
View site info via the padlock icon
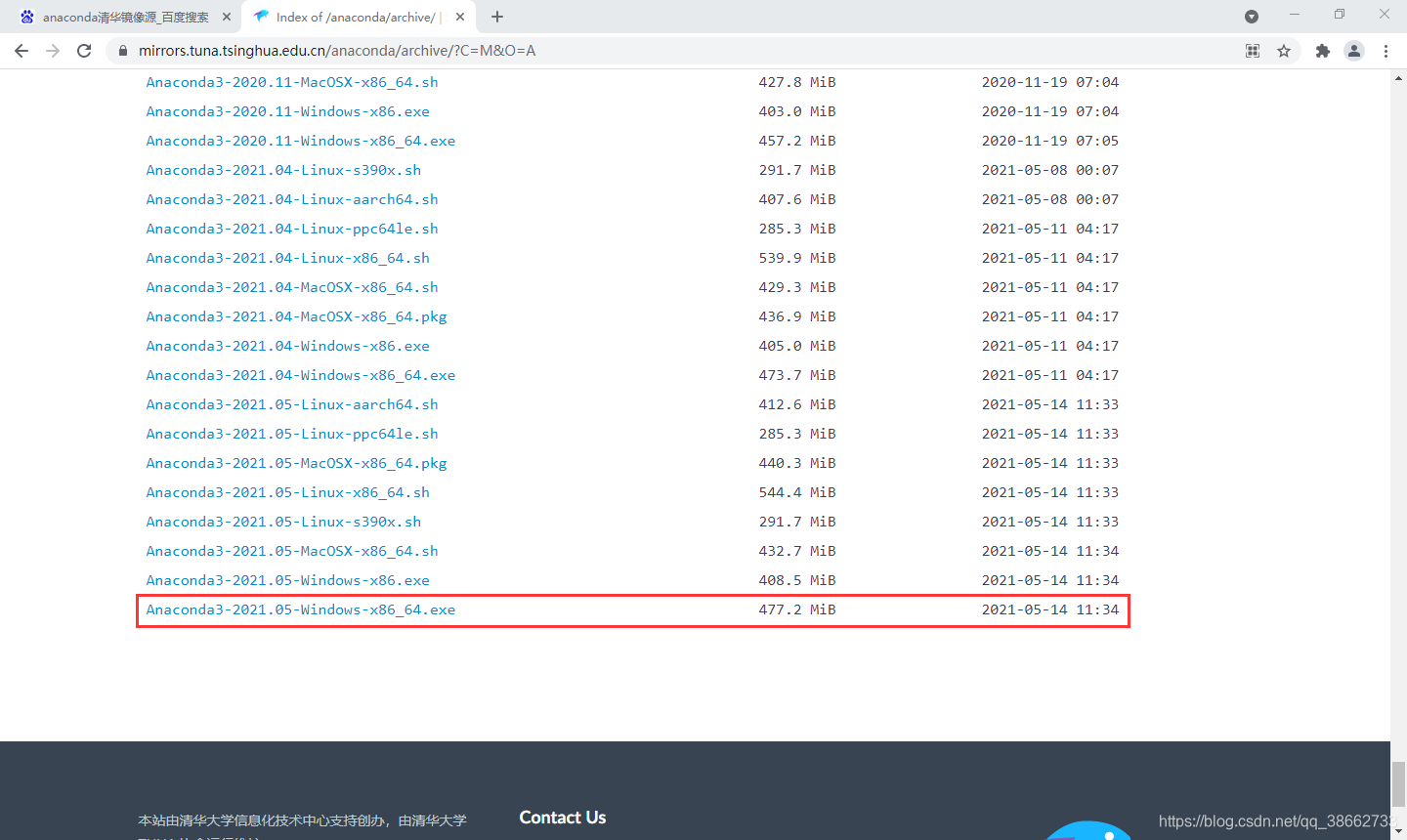[123, 51]
